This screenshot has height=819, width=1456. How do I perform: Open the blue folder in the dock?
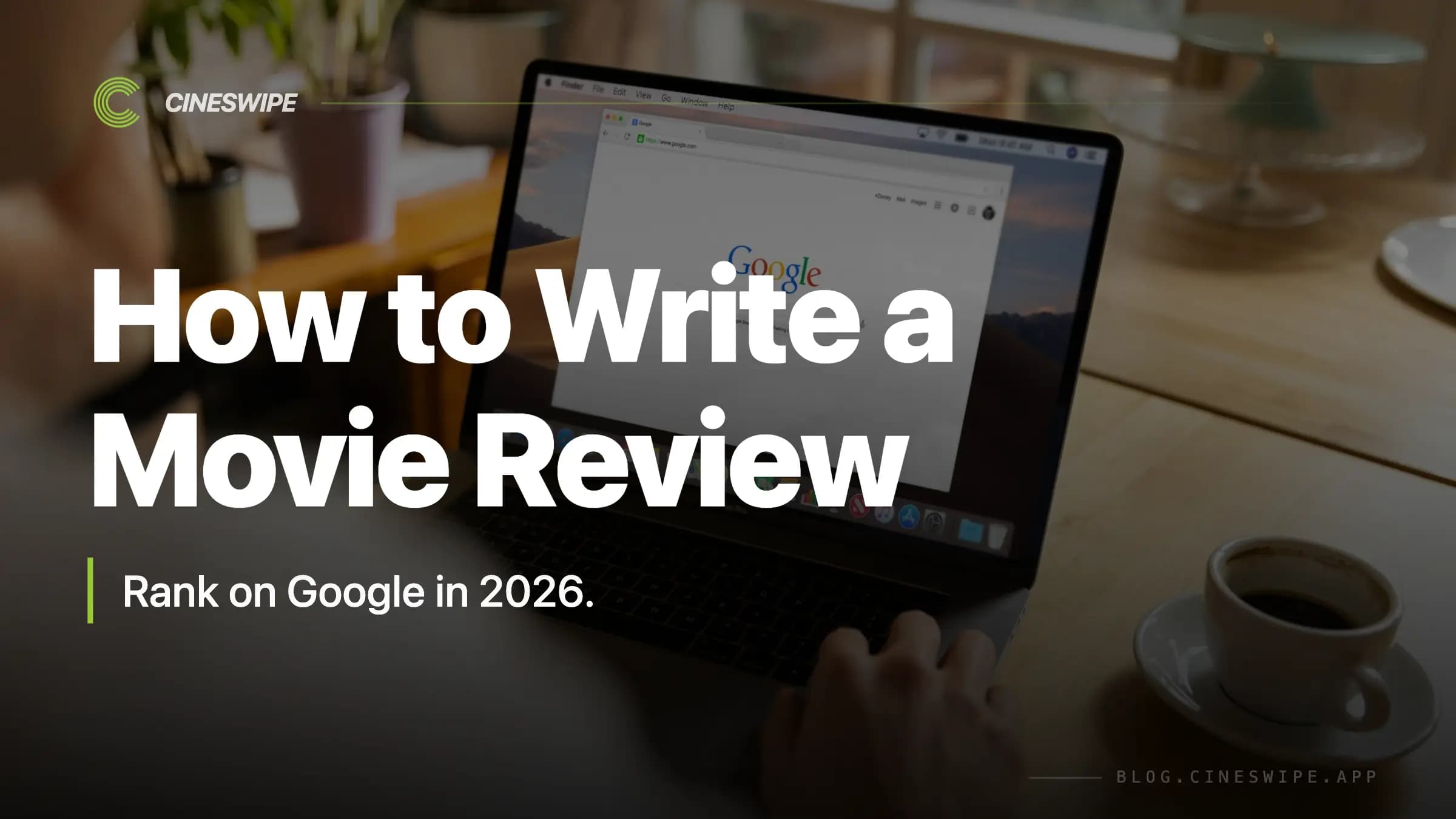coord(970,531)
